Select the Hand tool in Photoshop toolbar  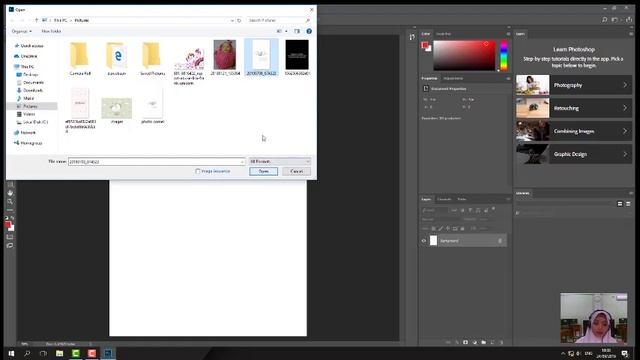coord(10,193)
